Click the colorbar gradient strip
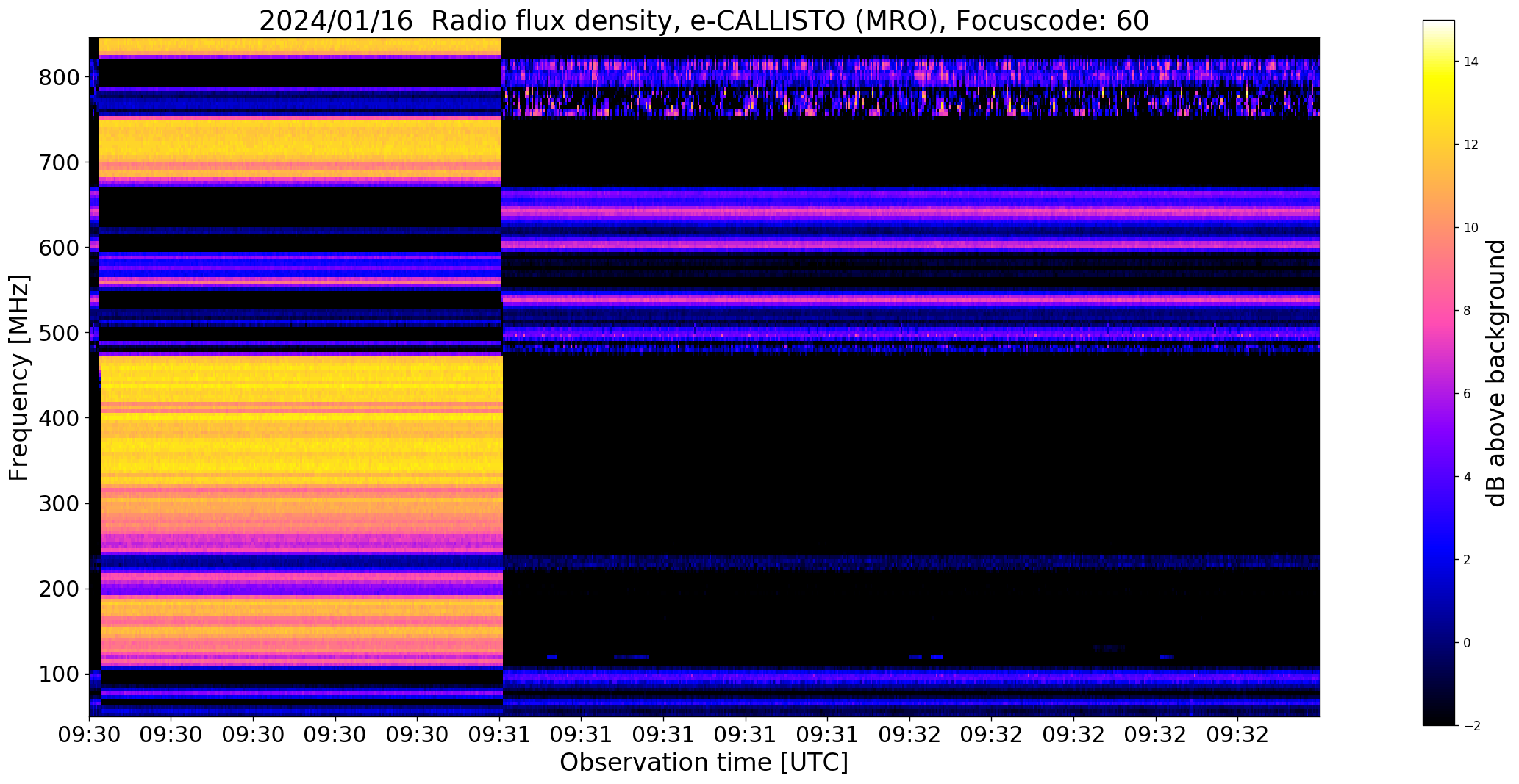 coord(1439,373)
